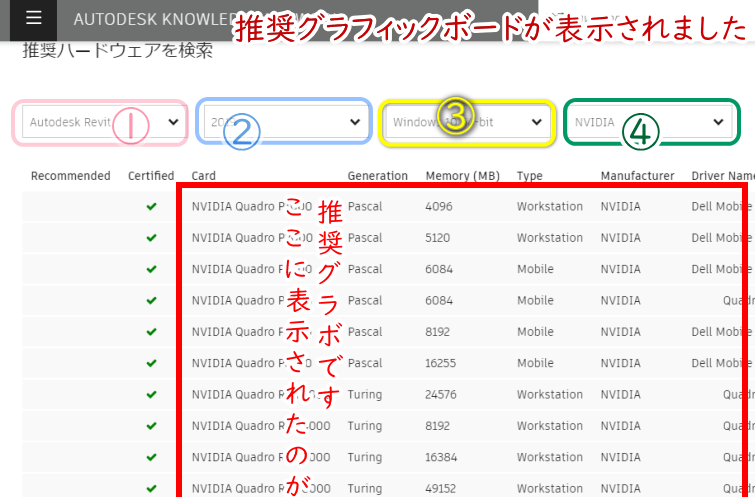Open the version year dropdown
Viewport: 755px width, 497px height.
pyautogui.click(x=286, y=122)
